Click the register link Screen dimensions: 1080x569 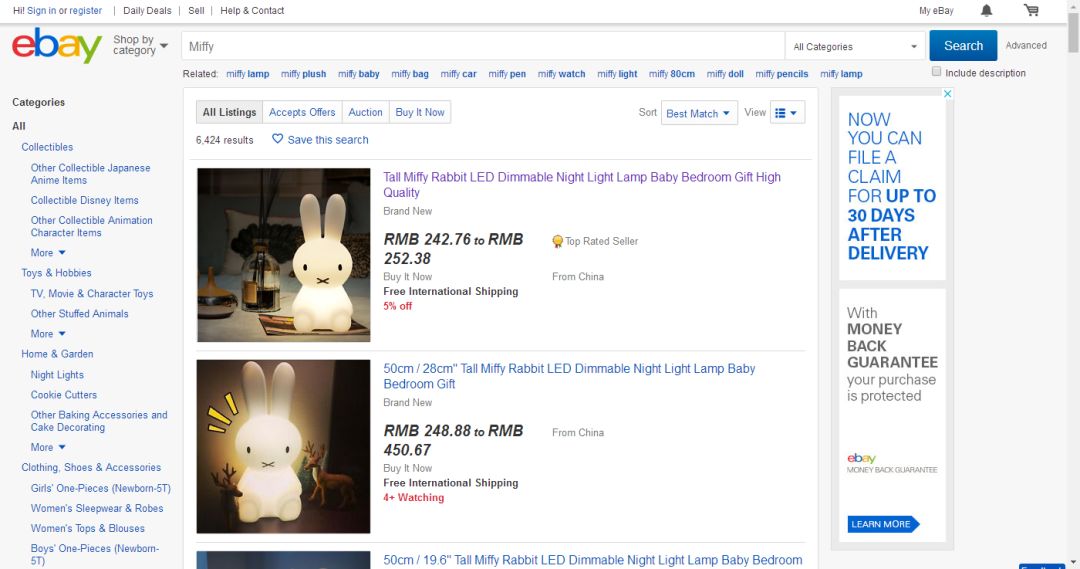pos(85,10)
